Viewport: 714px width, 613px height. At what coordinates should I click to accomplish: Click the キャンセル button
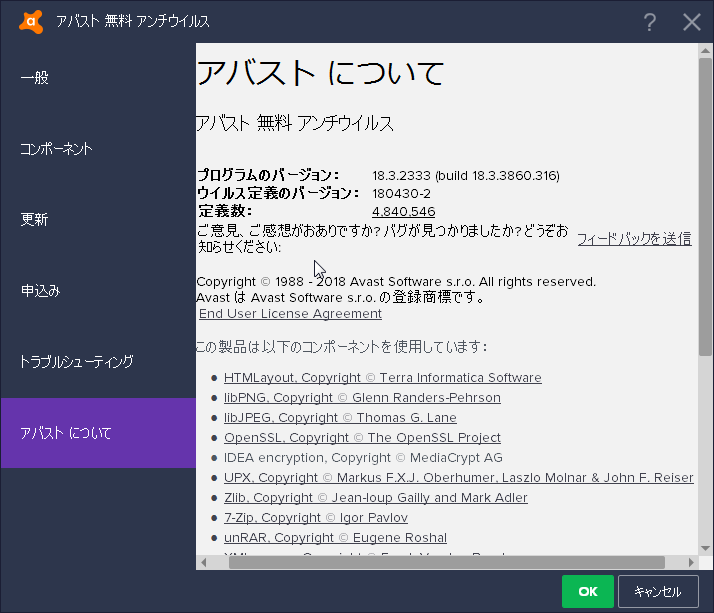[x=658, y=592]
